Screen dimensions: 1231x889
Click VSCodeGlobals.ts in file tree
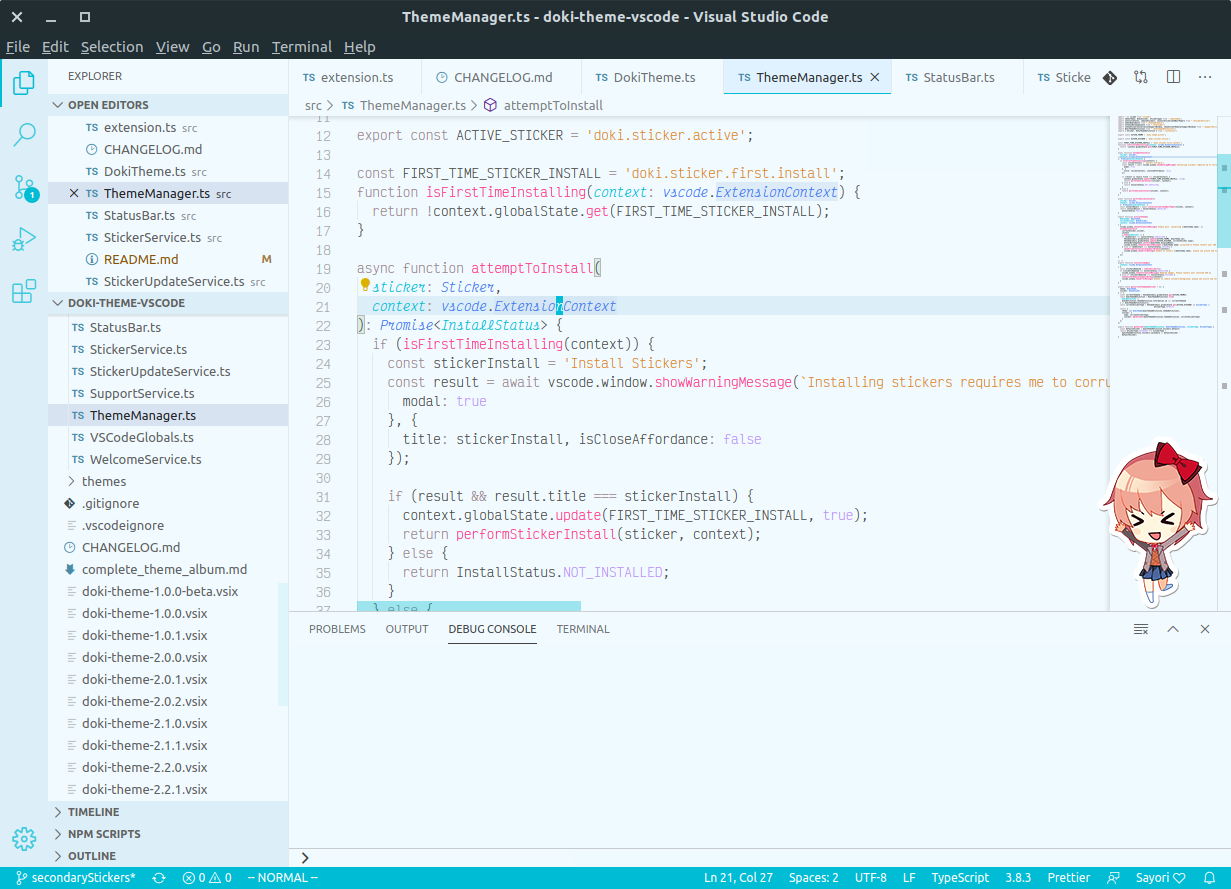tap(168, 437)
